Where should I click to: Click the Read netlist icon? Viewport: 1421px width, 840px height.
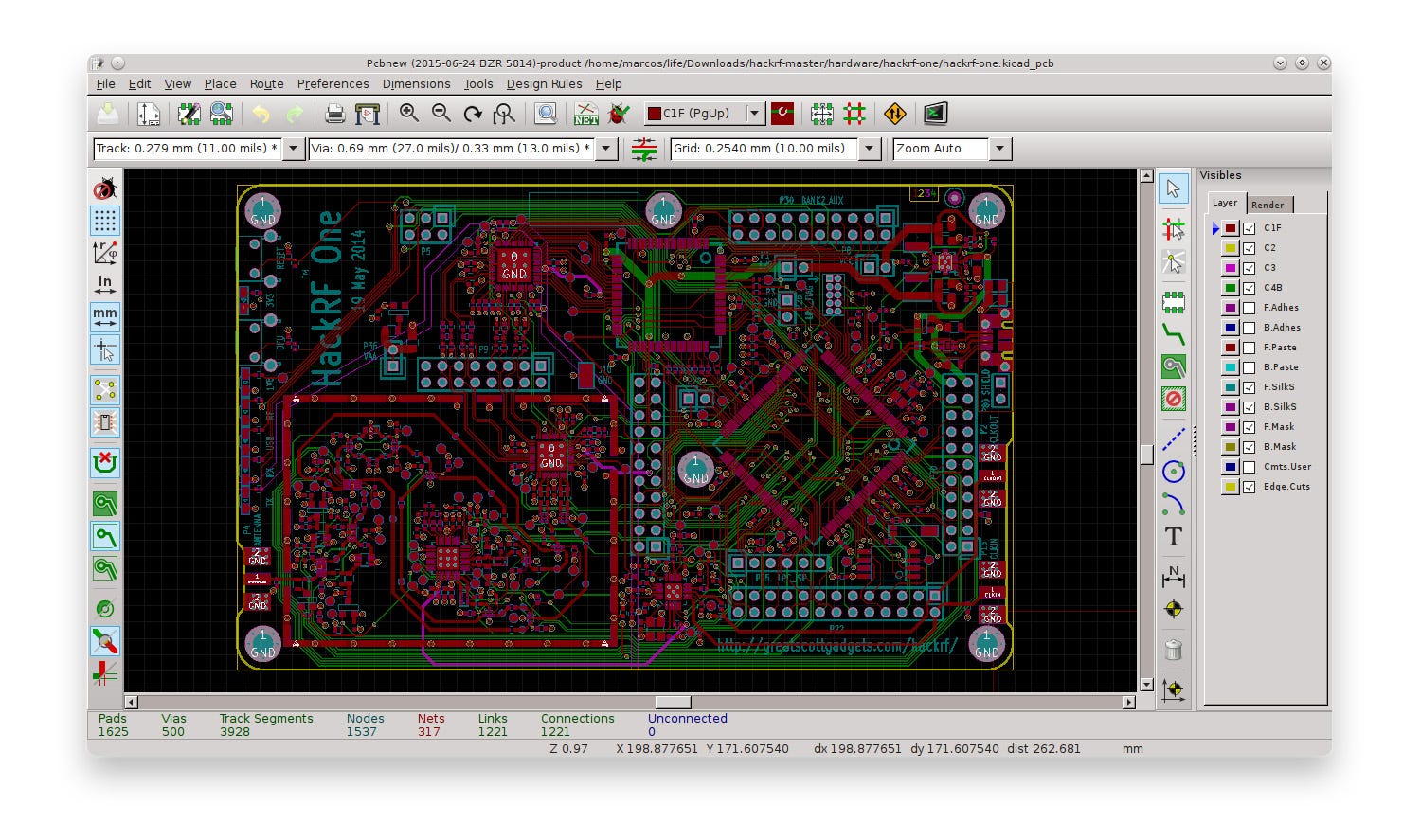pyautogui.click(x=586, y=114)
